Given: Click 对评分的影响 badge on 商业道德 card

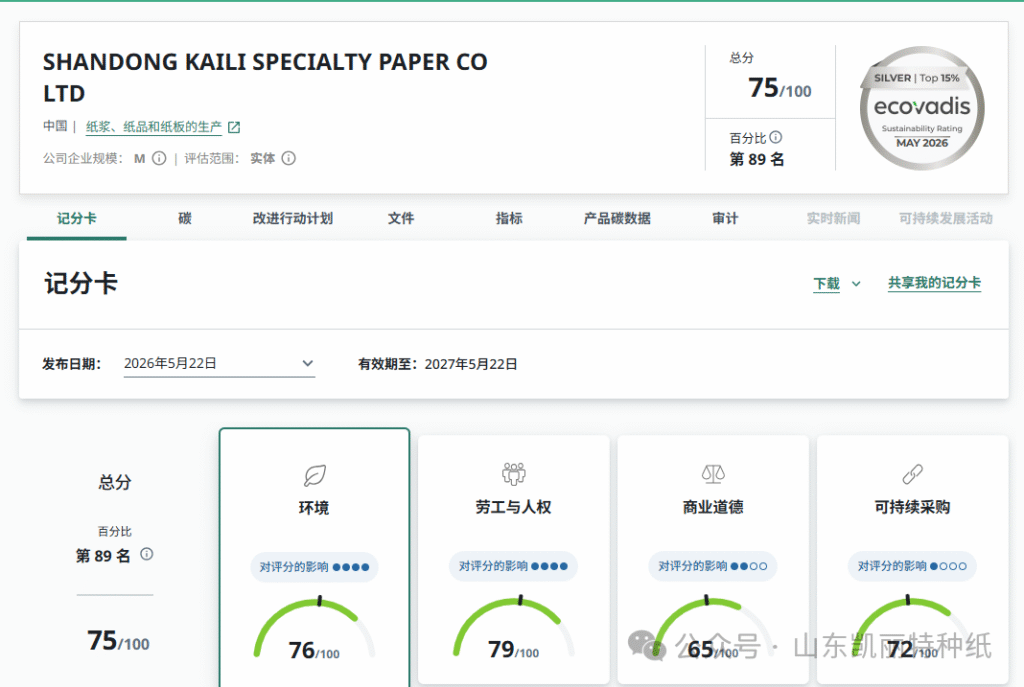Looking at the screenshot, I should tap(713, 566).
